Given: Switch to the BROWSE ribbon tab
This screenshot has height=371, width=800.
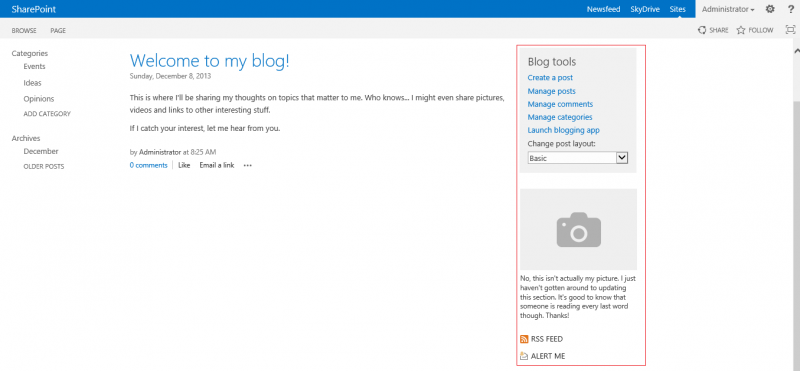Looking at the screenshot, I should (x=24, y=31).
